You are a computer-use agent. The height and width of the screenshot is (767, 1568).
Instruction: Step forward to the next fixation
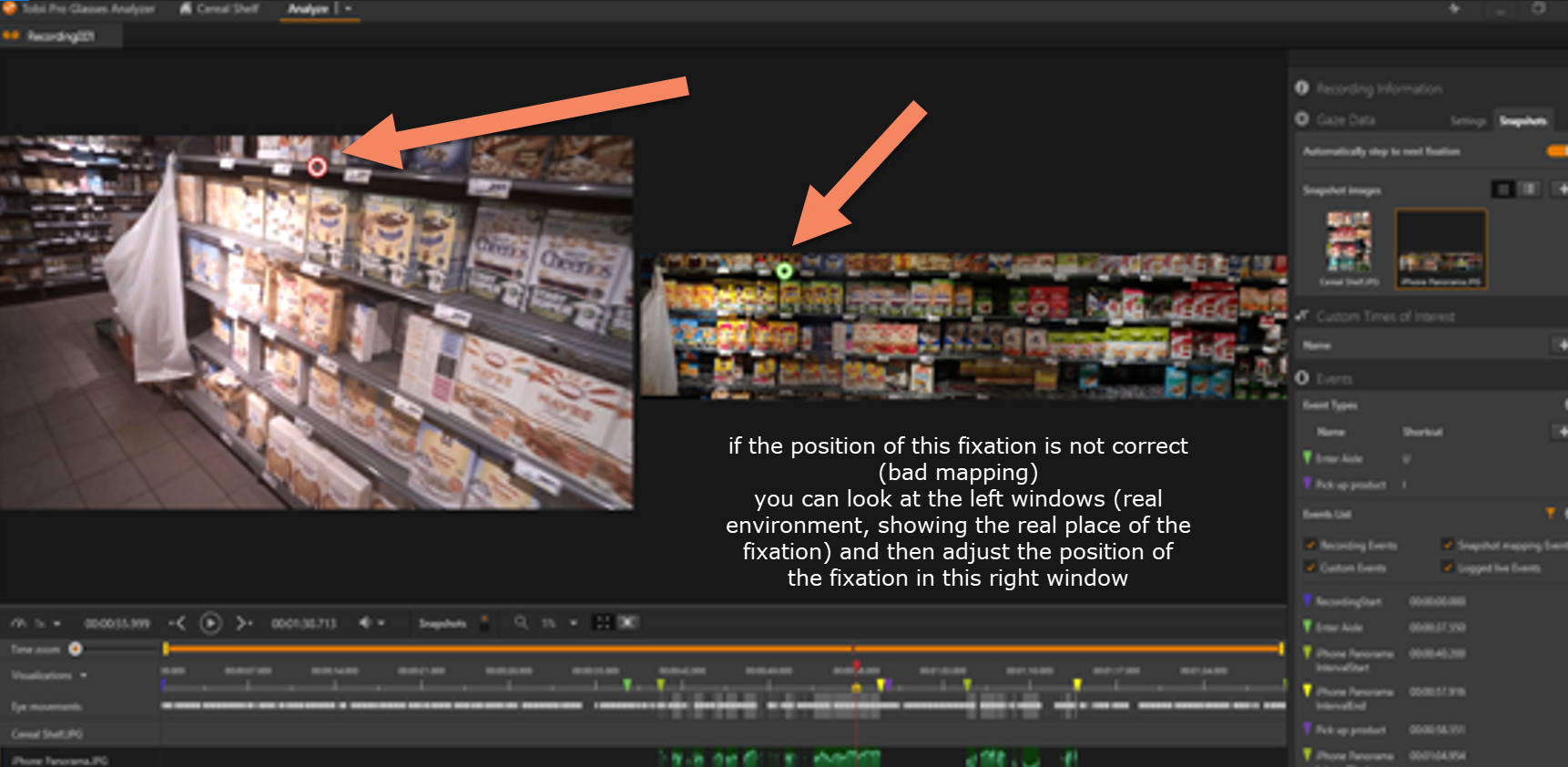click(244, 623)
